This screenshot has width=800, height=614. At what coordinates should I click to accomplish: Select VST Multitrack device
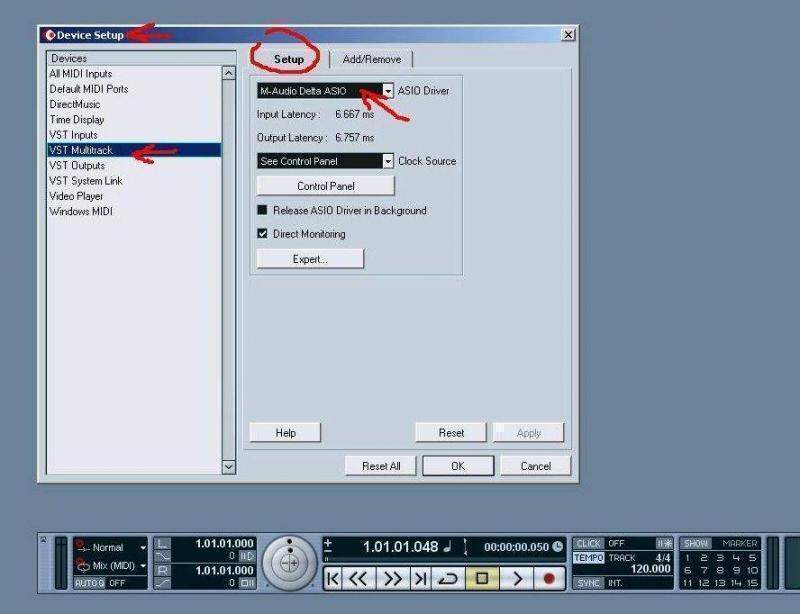(x=134, y=150)
